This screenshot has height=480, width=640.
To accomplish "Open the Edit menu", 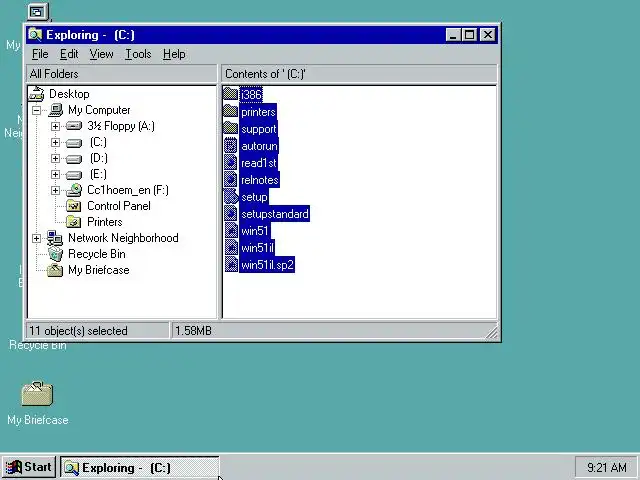I will (x=69, y=54).
